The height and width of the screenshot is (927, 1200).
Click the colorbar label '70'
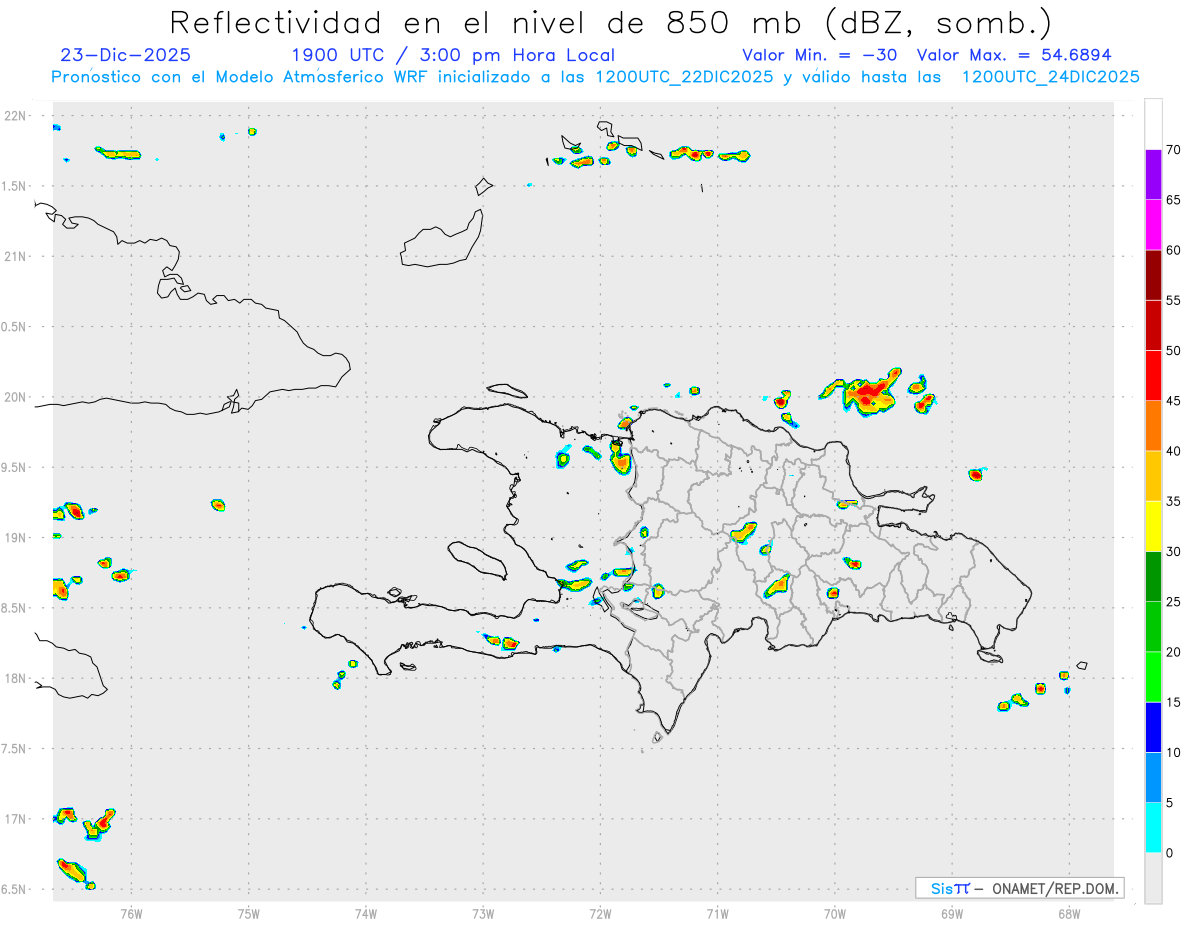pyautogui.click(x=1174, y=150)
